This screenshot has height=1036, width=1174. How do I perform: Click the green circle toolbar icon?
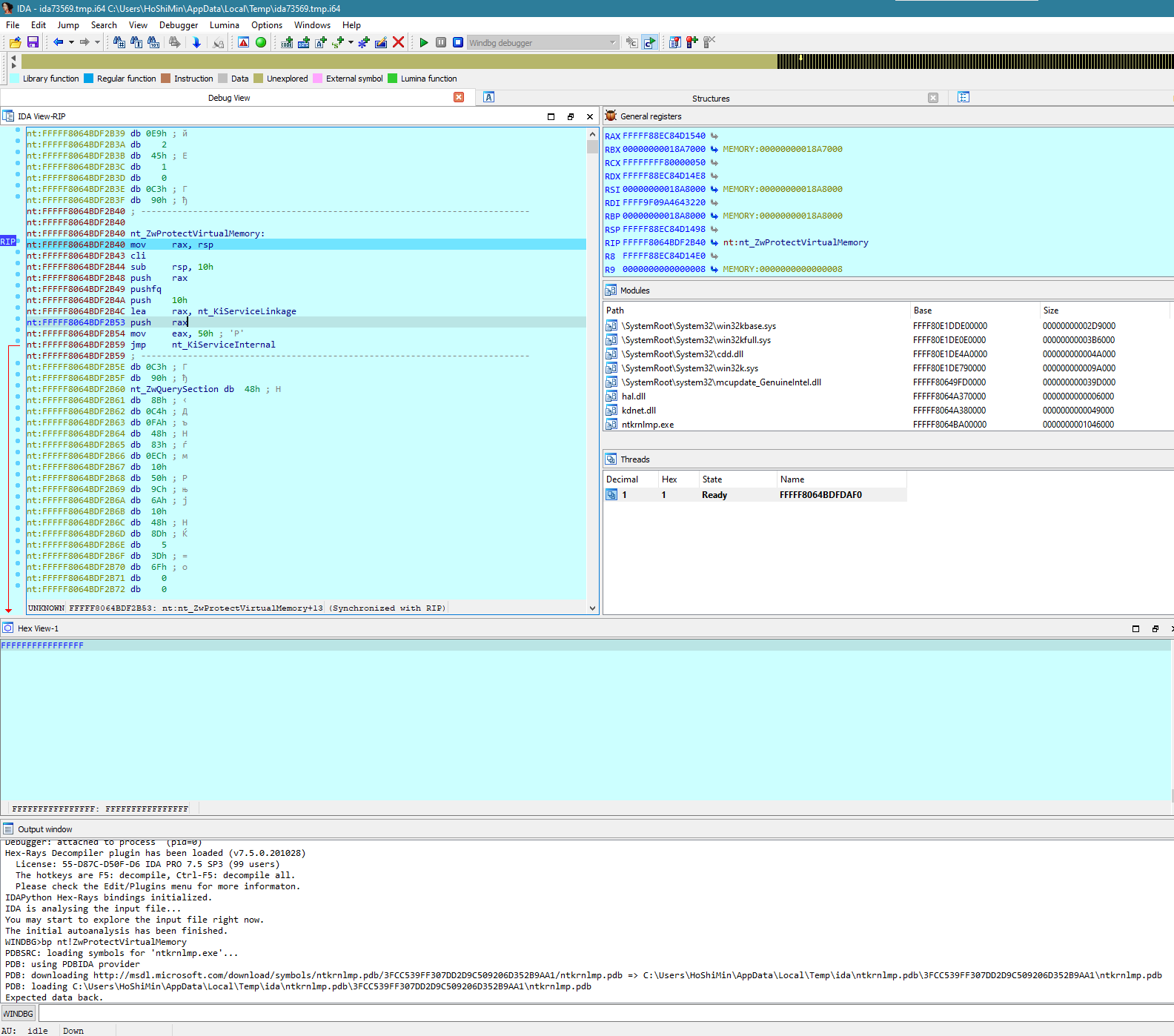(x=261, y=43)
